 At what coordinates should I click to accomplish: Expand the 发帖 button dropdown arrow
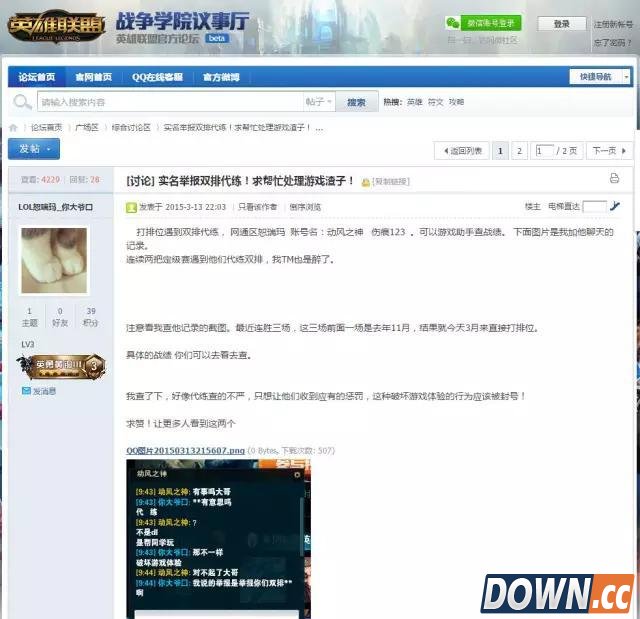(x=49, y=149)
